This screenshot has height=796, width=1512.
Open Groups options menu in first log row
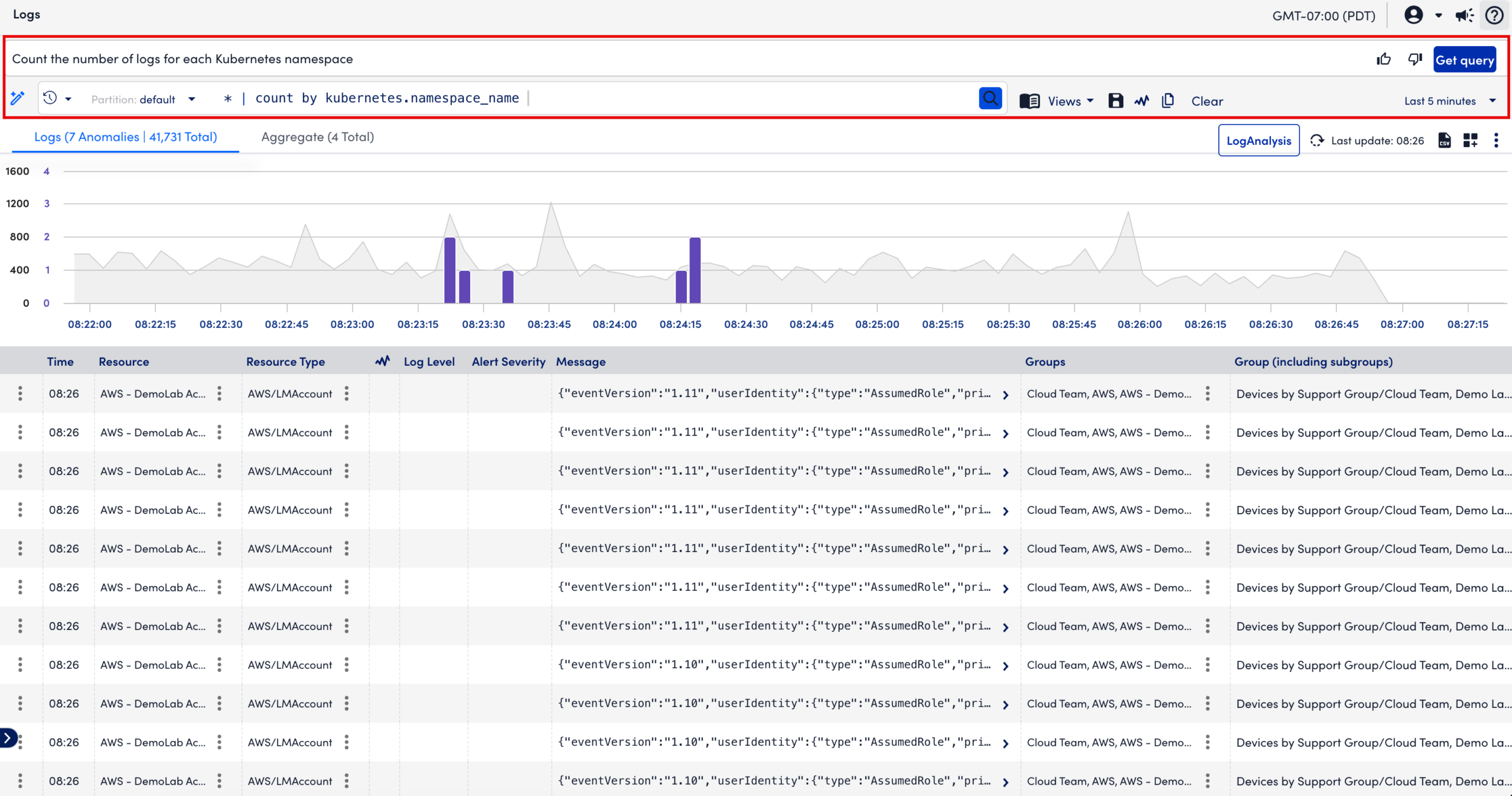click(1207, 394)
